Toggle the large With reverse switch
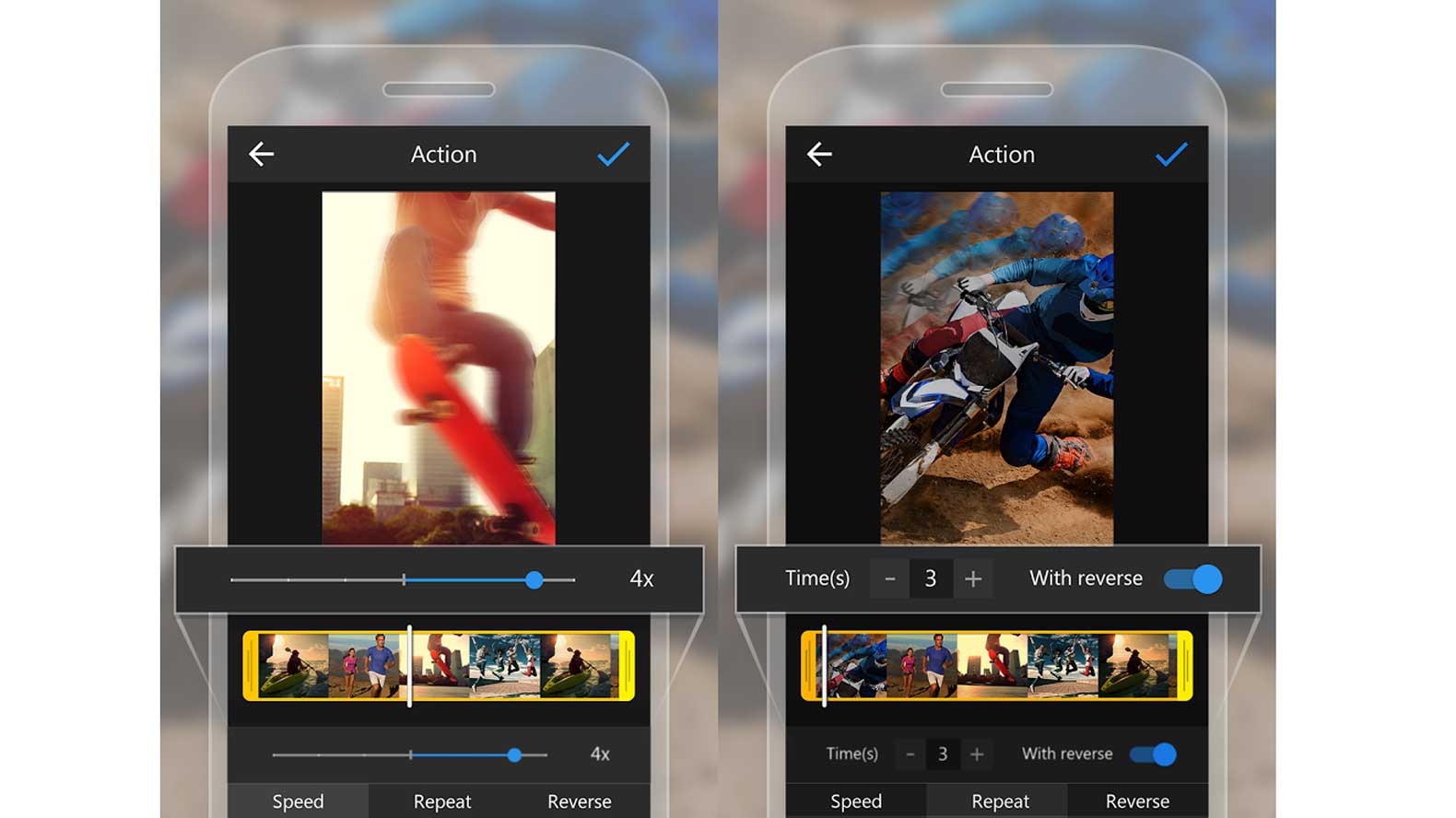 (1192, 578)
